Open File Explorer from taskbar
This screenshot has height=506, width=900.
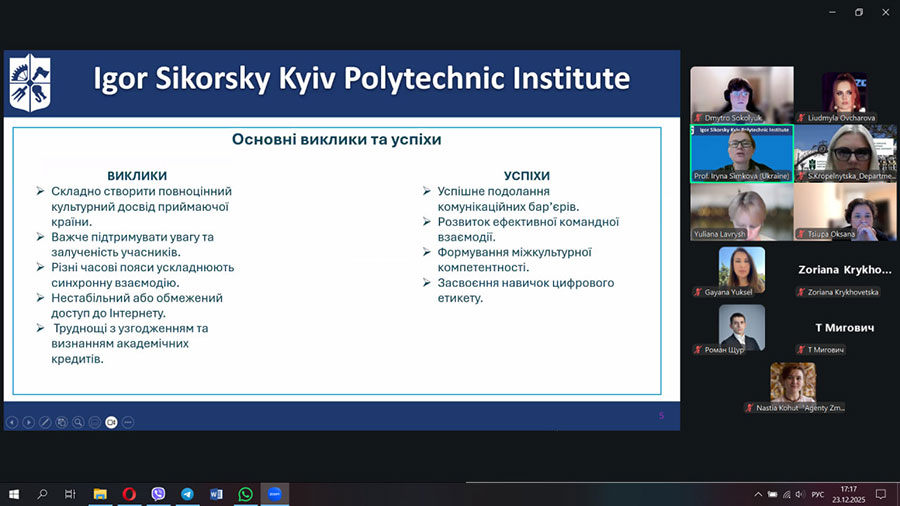tap(100, 494)
